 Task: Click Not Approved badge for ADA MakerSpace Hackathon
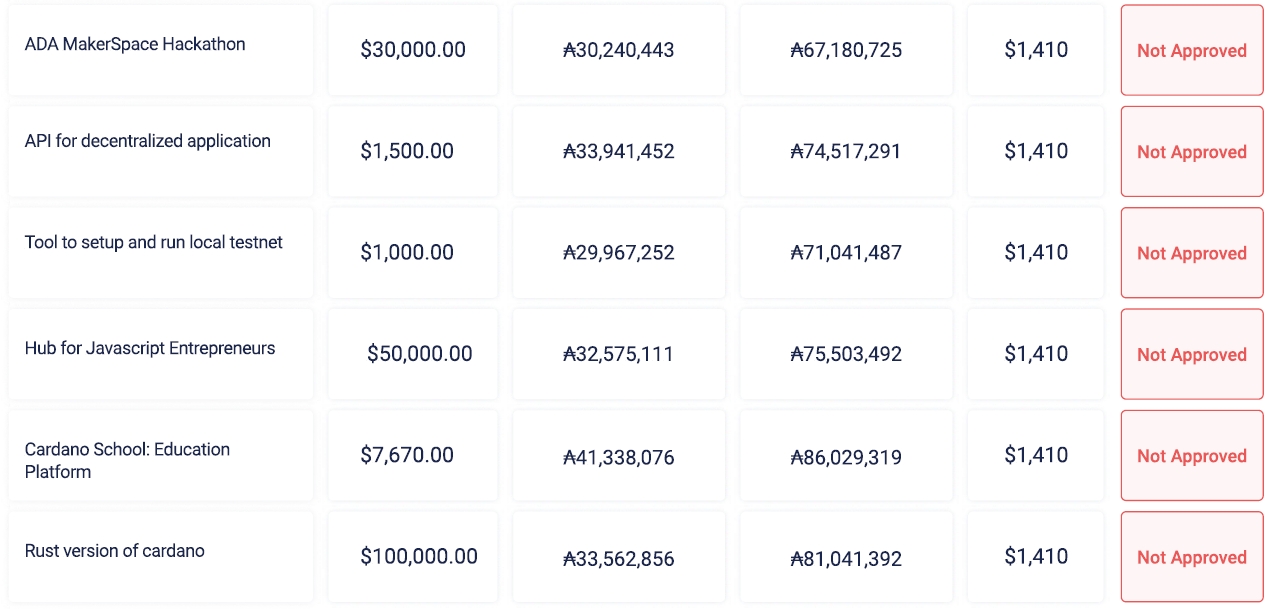1191,51
